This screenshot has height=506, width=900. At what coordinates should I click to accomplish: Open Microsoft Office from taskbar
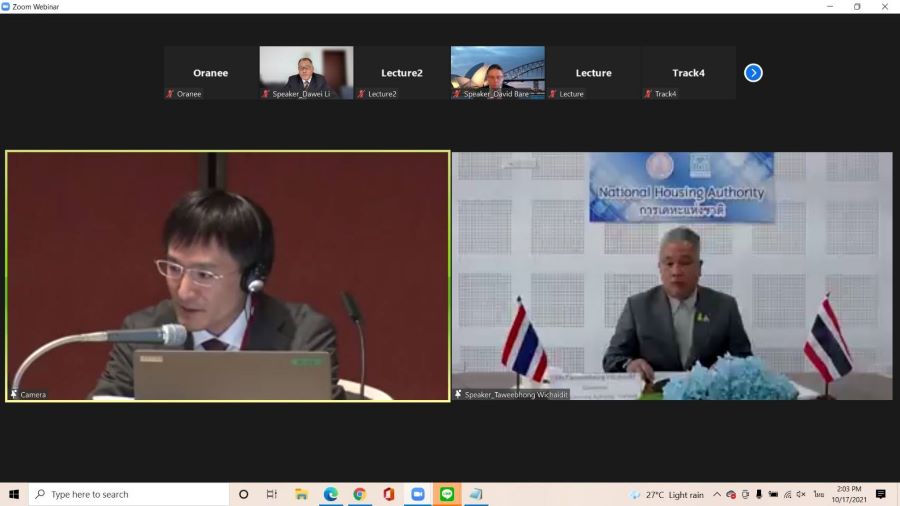pyautogui.click(x=388, y=494)
